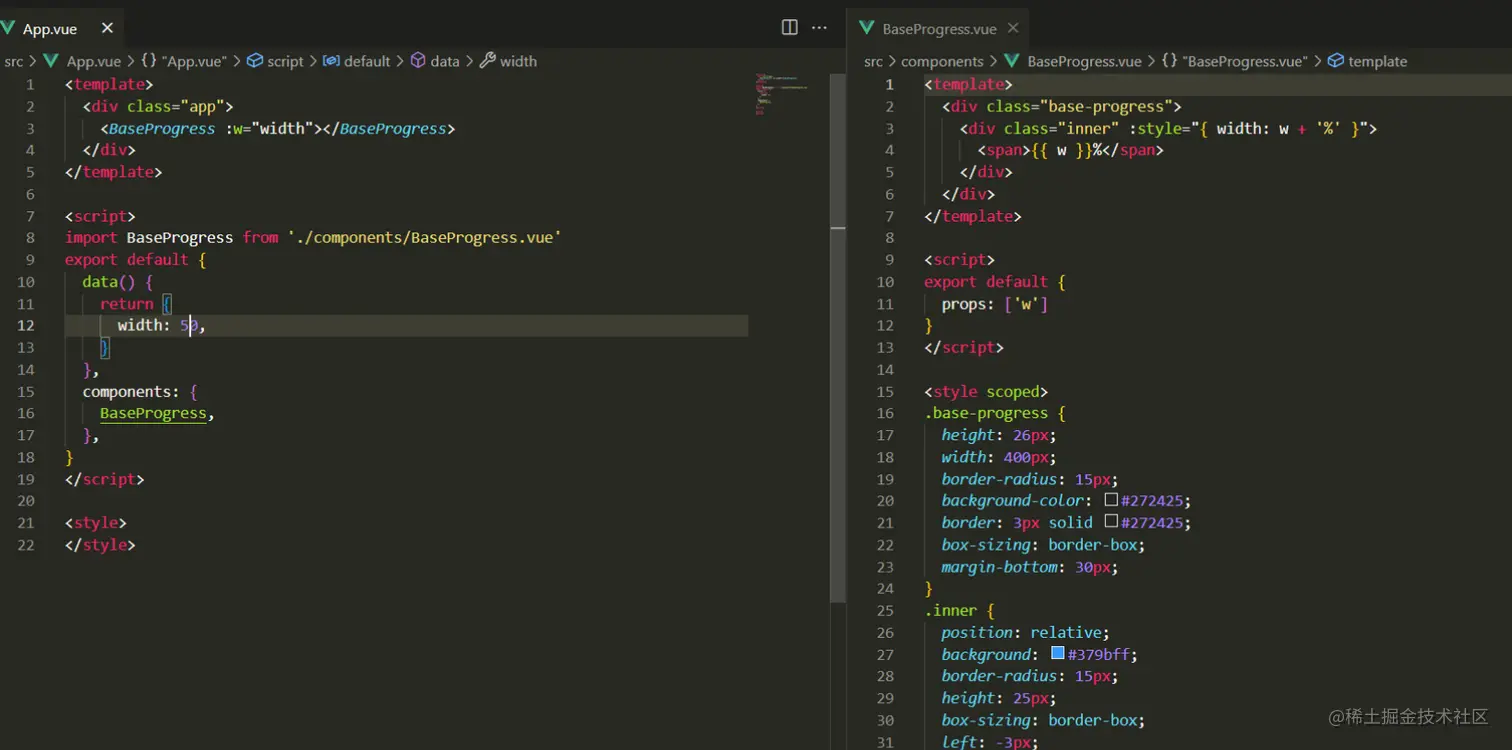
Task: Click the wrench icon before width breadcrumb
Action: point(488,61)
